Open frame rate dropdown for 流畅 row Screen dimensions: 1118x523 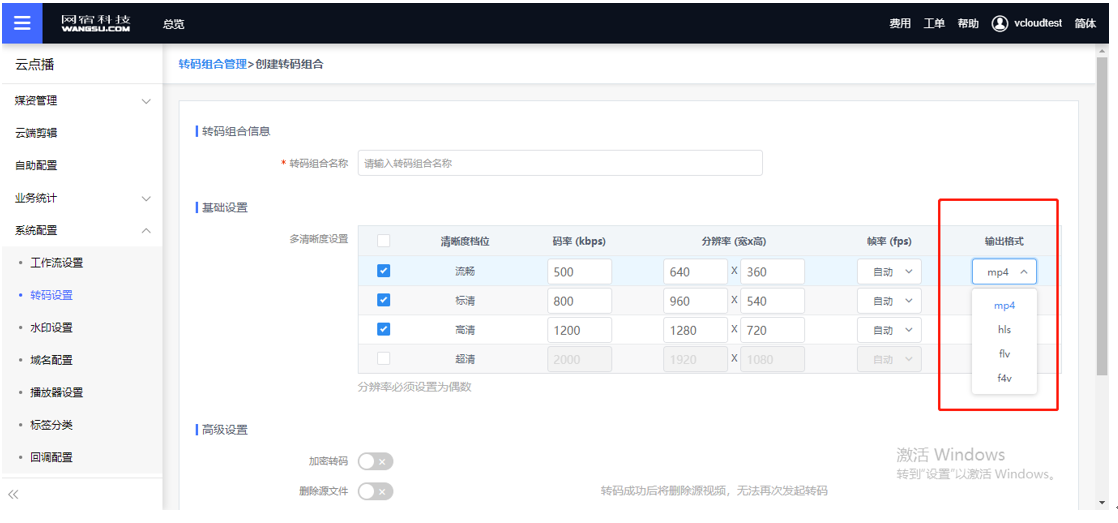(889, 271)
